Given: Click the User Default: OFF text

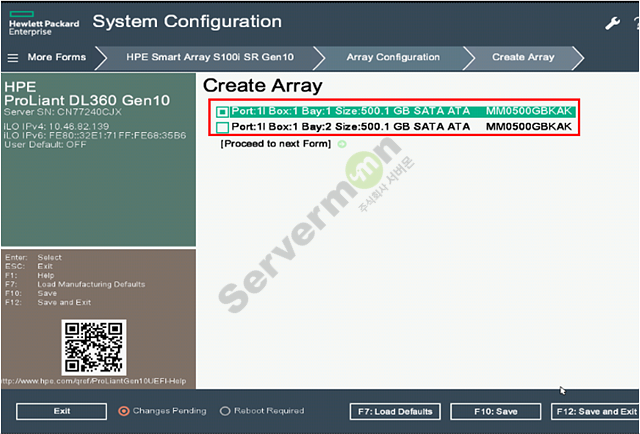Looking at the screenshot, I should pyautogui.click(x=45, y=145).
